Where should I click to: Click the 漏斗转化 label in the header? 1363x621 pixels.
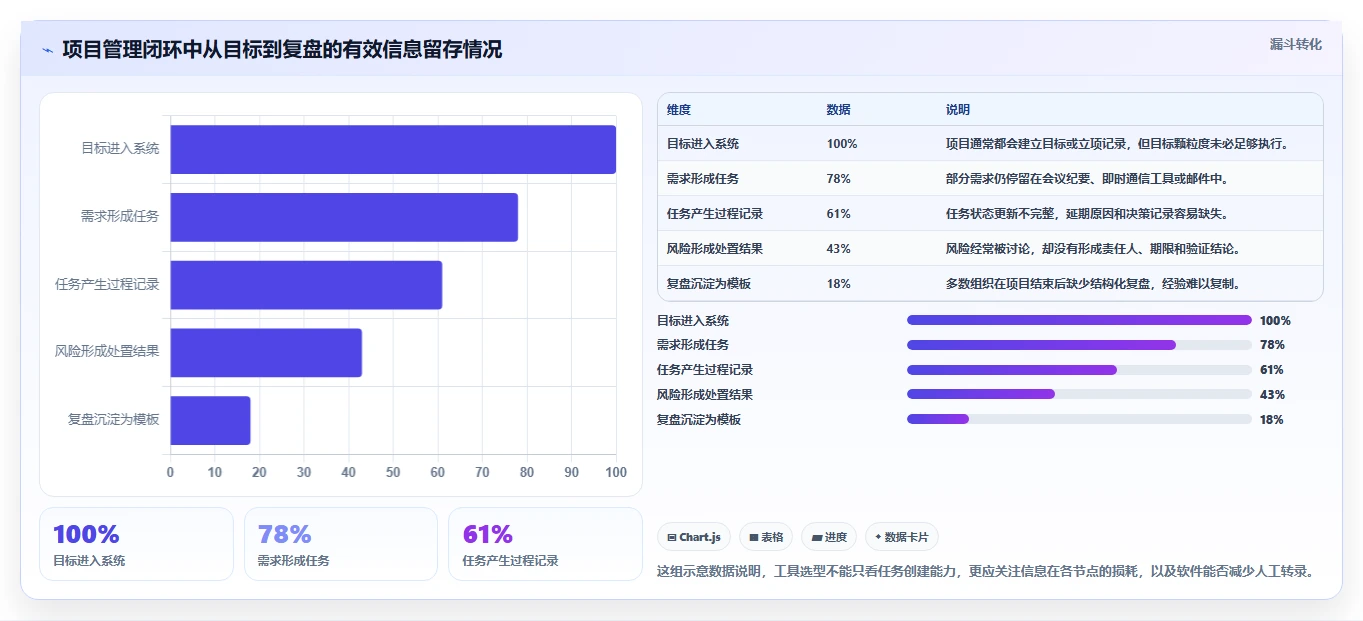1296,44
